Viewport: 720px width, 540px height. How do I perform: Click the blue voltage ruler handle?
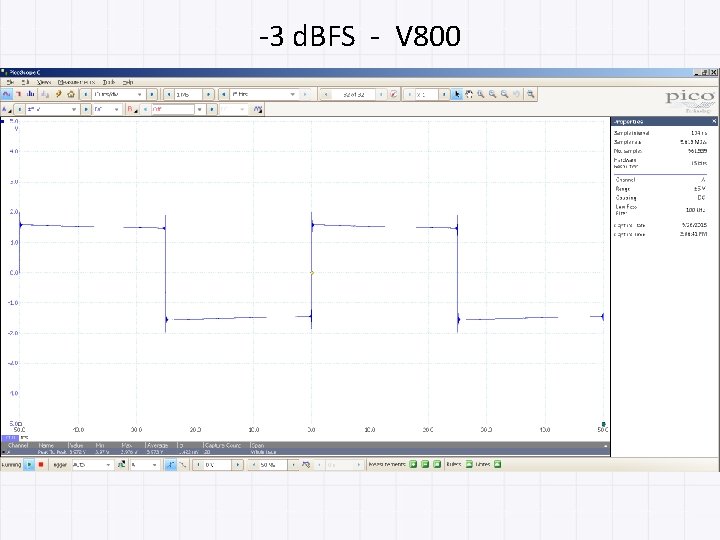coord(3,121)
